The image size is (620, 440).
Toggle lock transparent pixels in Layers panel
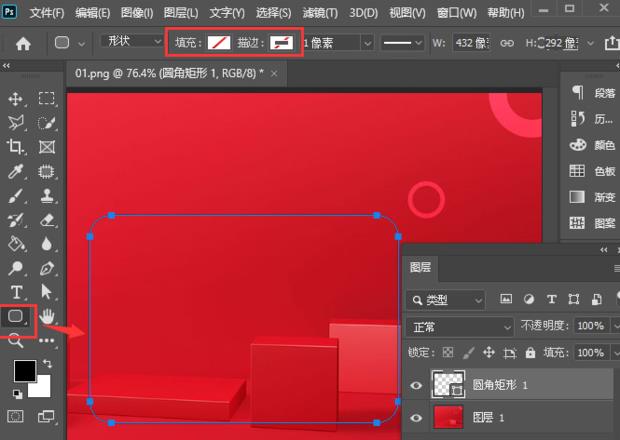[447, 353]
